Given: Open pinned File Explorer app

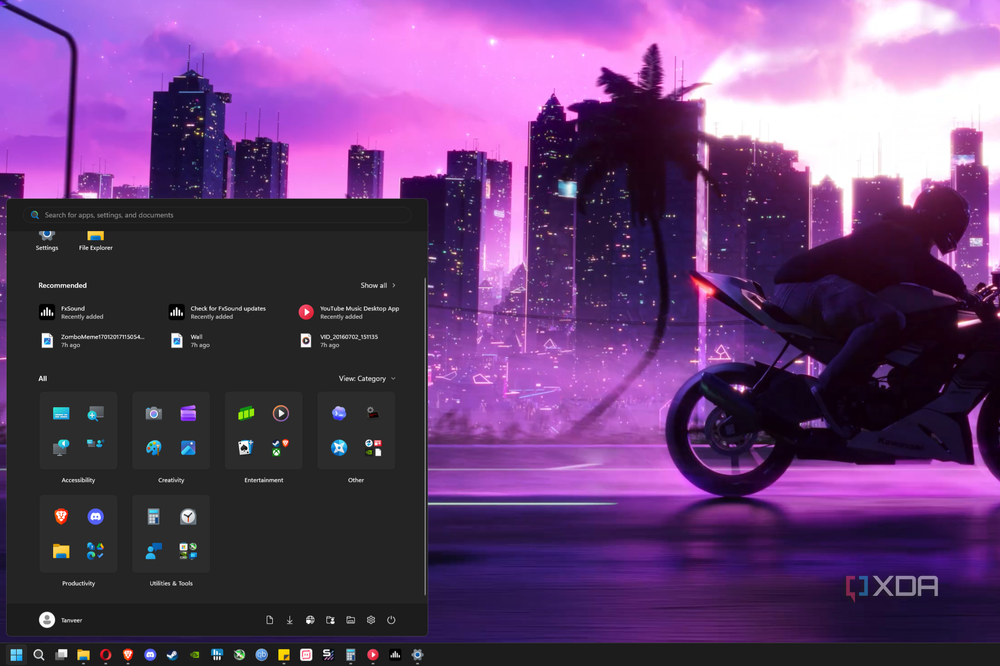Looking at the screenshot, I should 96,239.
